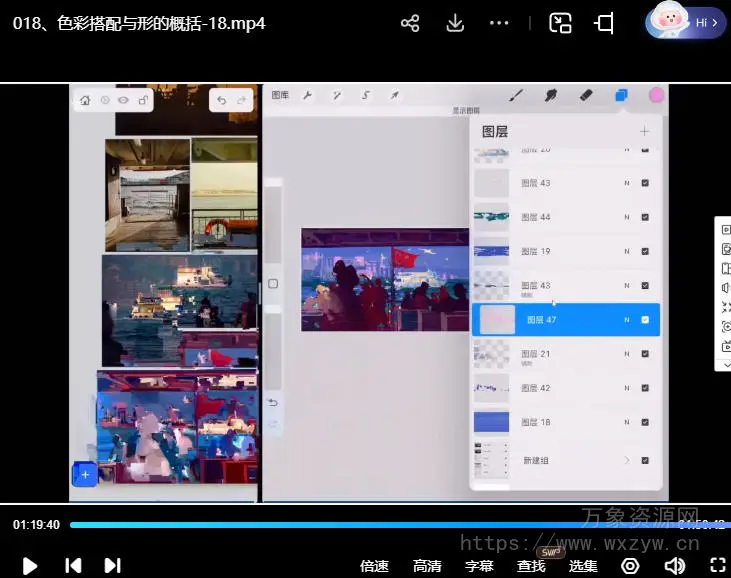Close the layers panel via layers icon
Viewport: 731px width, 578px height.
pos(621,95)
